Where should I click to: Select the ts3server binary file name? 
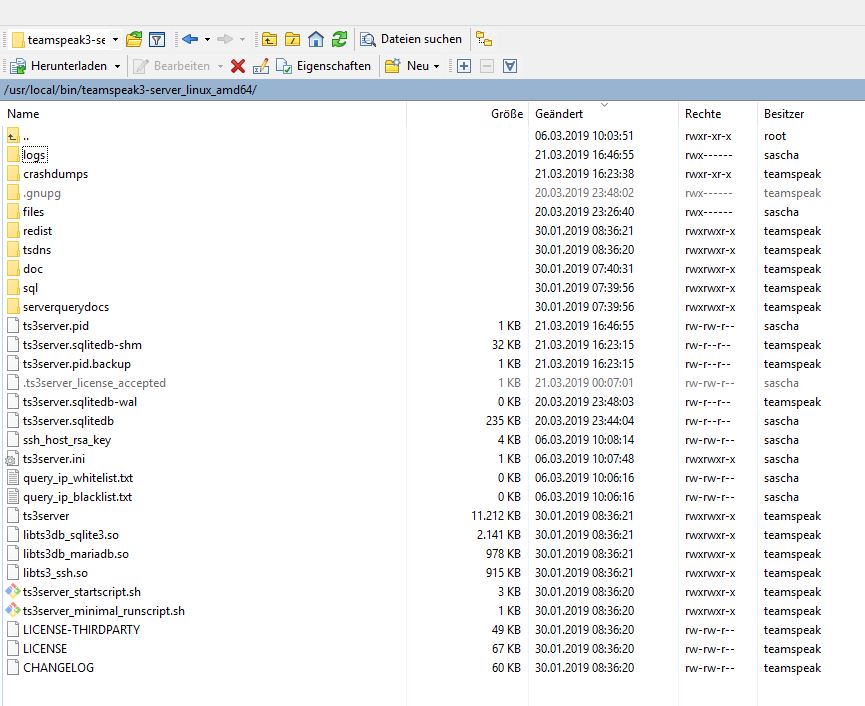(46, 516)
